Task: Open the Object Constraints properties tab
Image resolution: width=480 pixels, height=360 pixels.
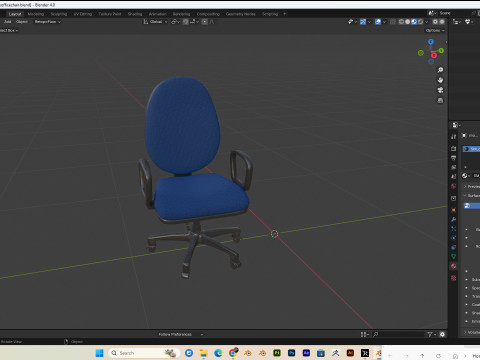Action: 453,247
